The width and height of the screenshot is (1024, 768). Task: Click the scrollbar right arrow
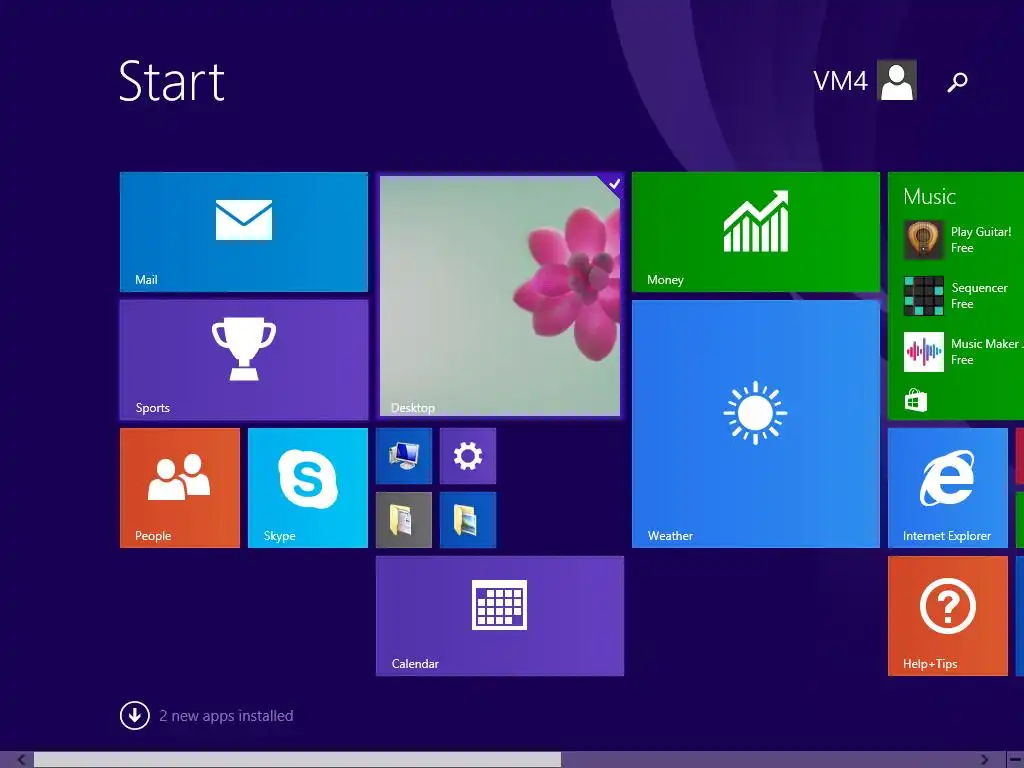[984, 760]
